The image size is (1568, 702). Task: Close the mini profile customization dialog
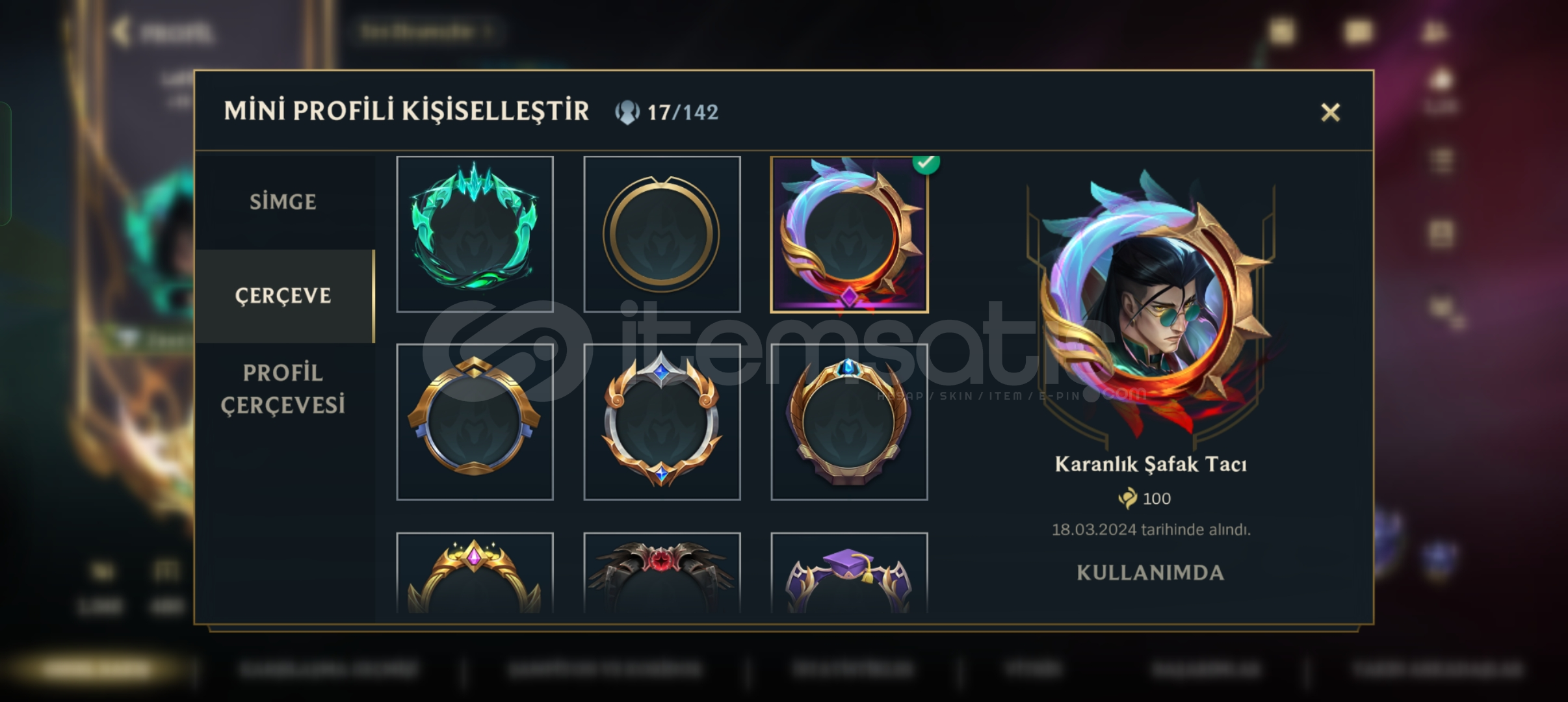[1330, 112]
